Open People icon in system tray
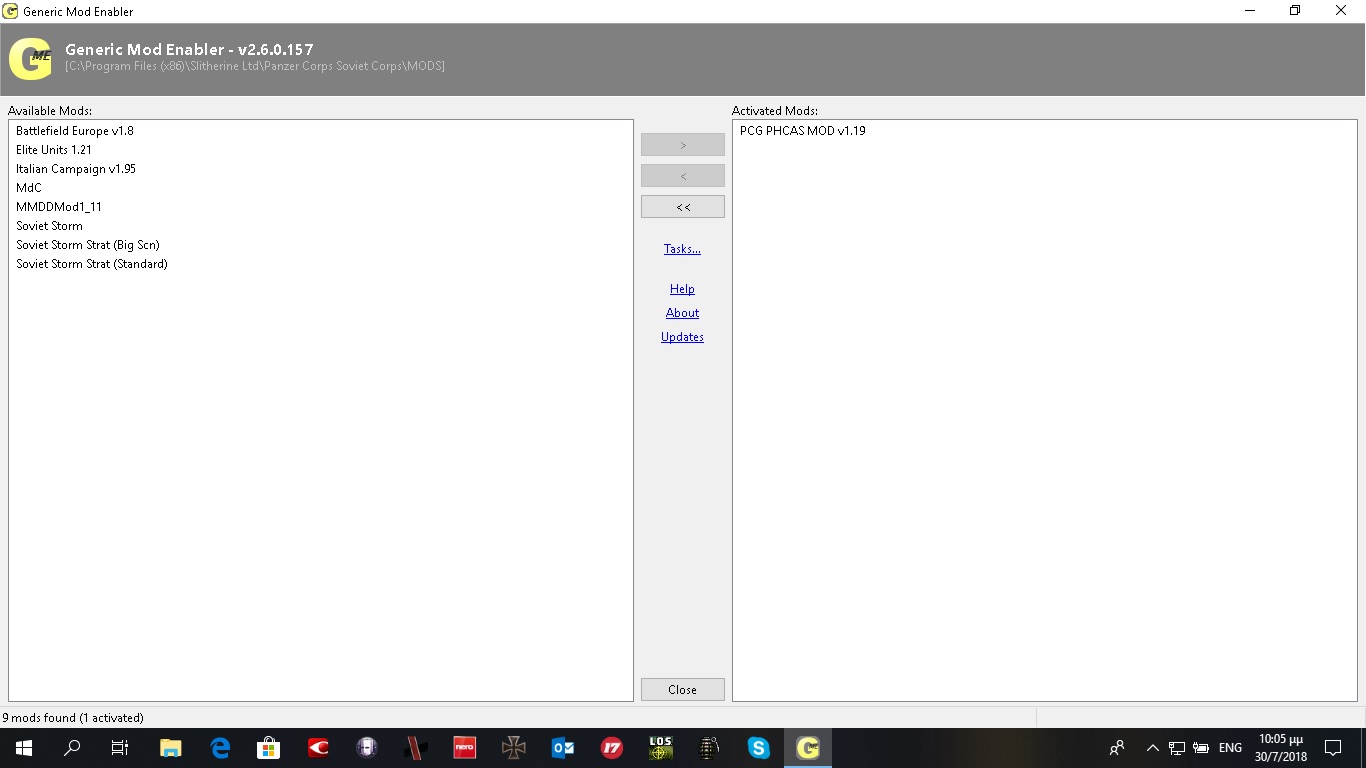 click(1117, 748)
